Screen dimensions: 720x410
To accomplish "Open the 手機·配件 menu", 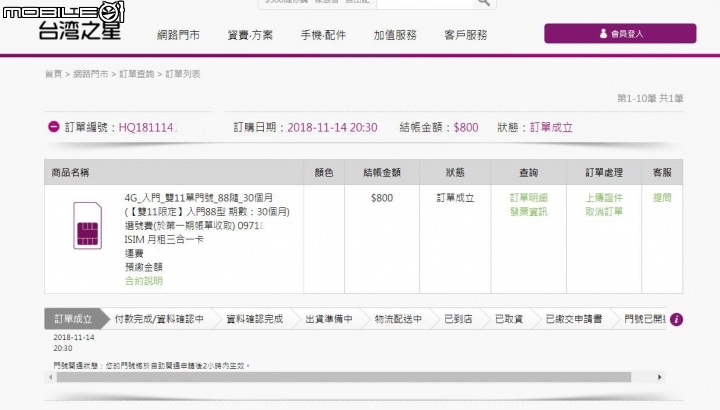I will pos(323,35).
